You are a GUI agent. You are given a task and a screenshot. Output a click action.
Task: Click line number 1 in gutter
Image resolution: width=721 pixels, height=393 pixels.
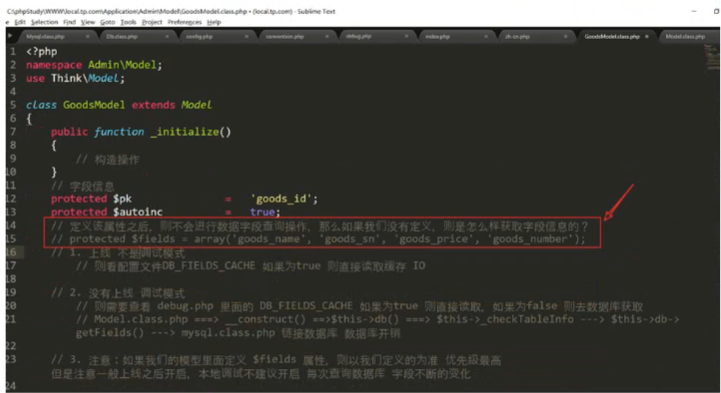13,51
